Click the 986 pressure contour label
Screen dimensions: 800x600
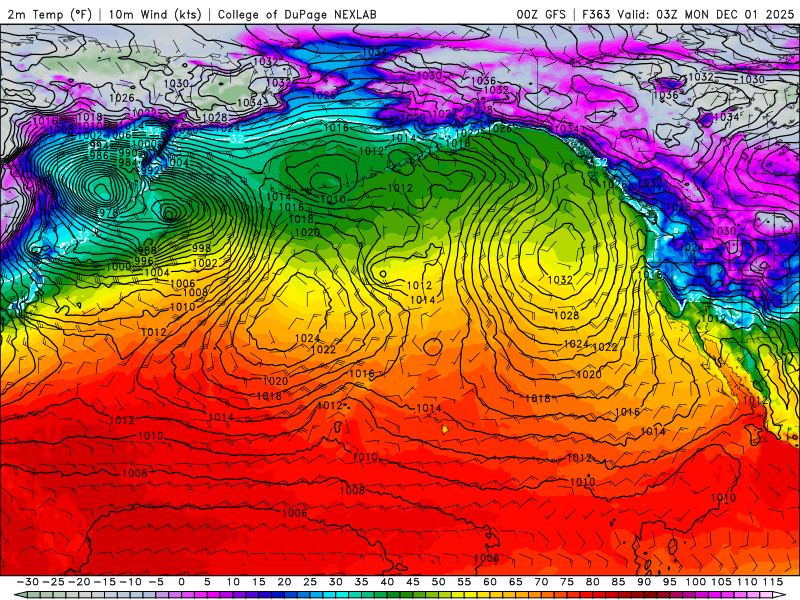[99, 155]
